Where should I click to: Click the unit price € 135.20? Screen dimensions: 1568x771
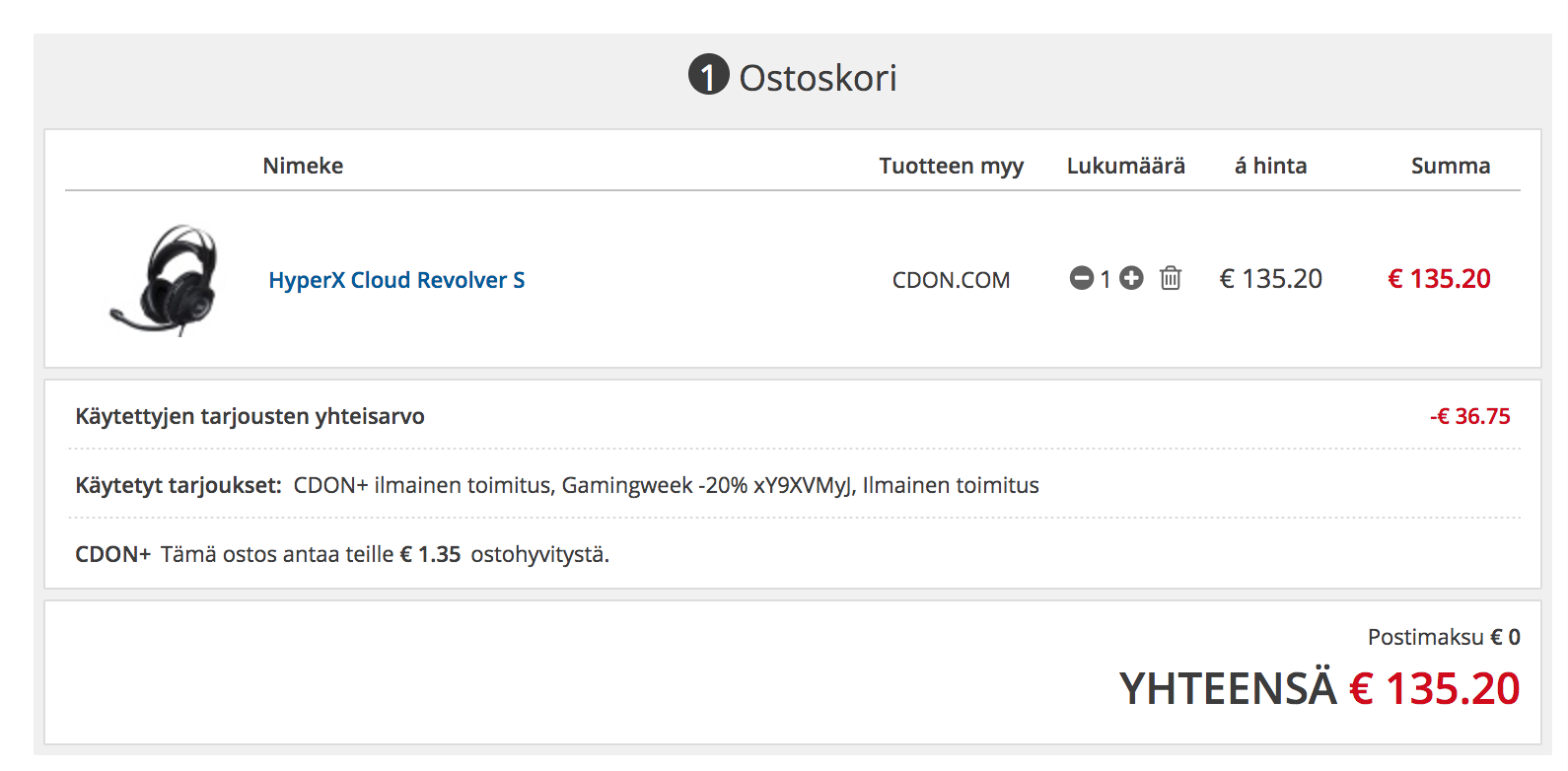pyautogui.click(x=1271, y=279)
